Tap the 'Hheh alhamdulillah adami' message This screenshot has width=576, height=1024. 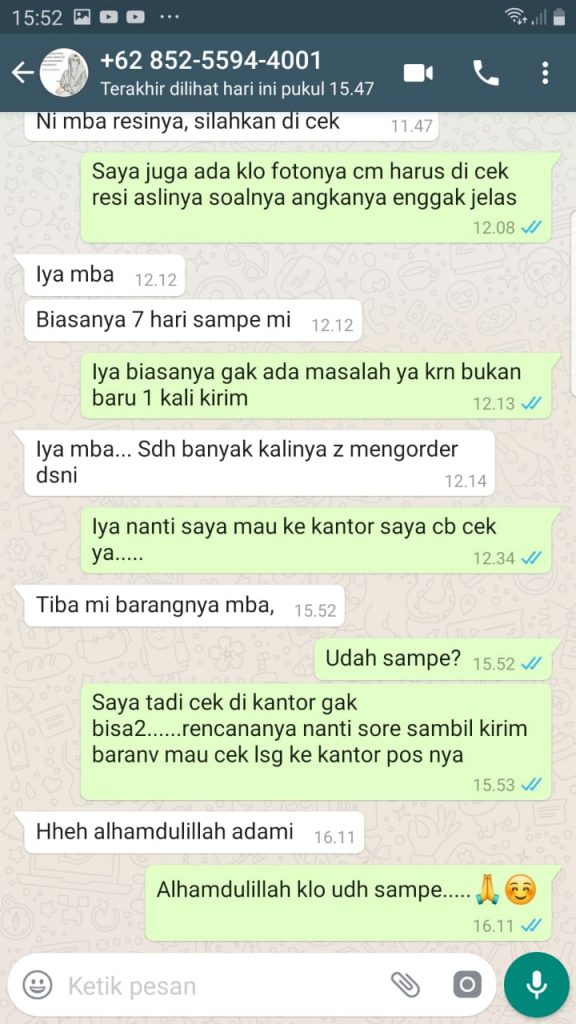pyautogui.click(x=194, y=833)
